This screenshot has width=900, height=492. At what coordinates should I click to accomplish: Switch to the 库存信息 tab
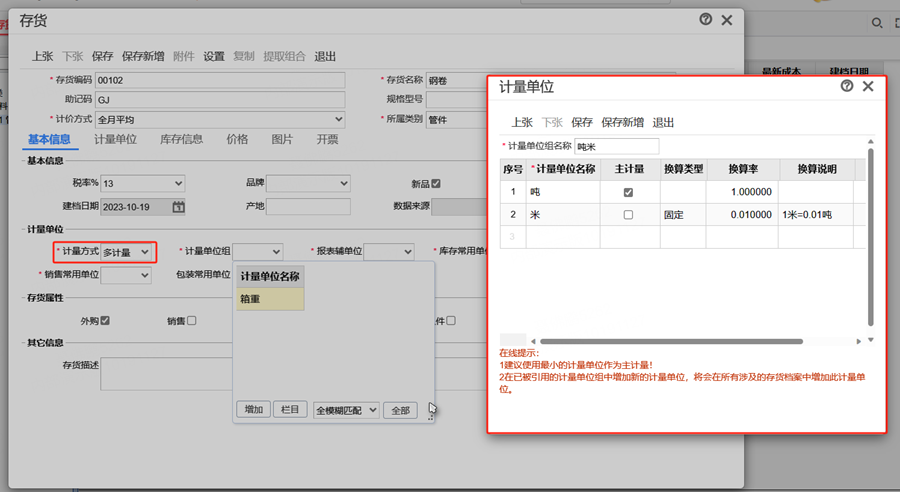[181, 140]
